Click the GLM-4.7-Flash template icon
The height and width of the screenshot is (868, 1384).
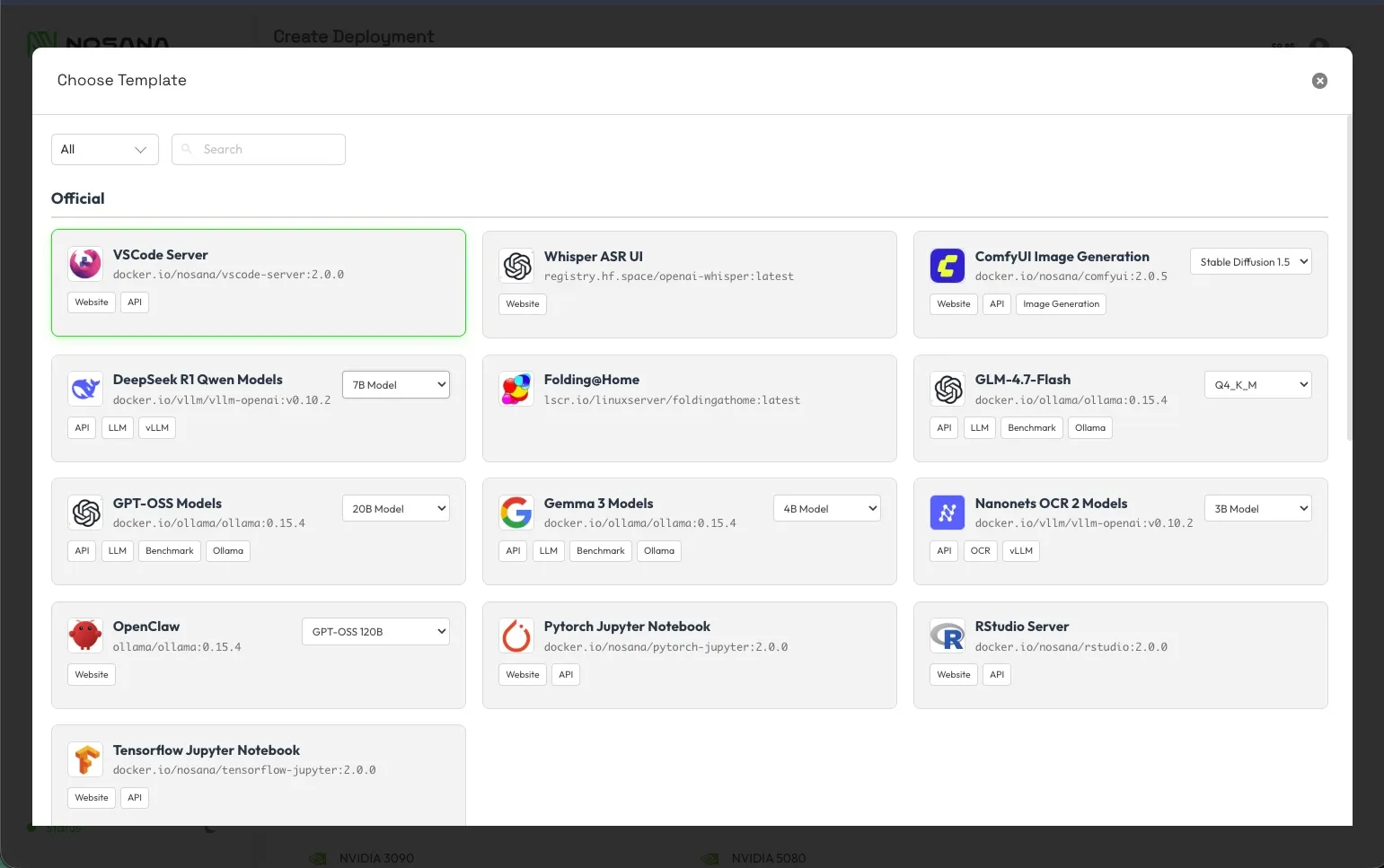(948, 389)
